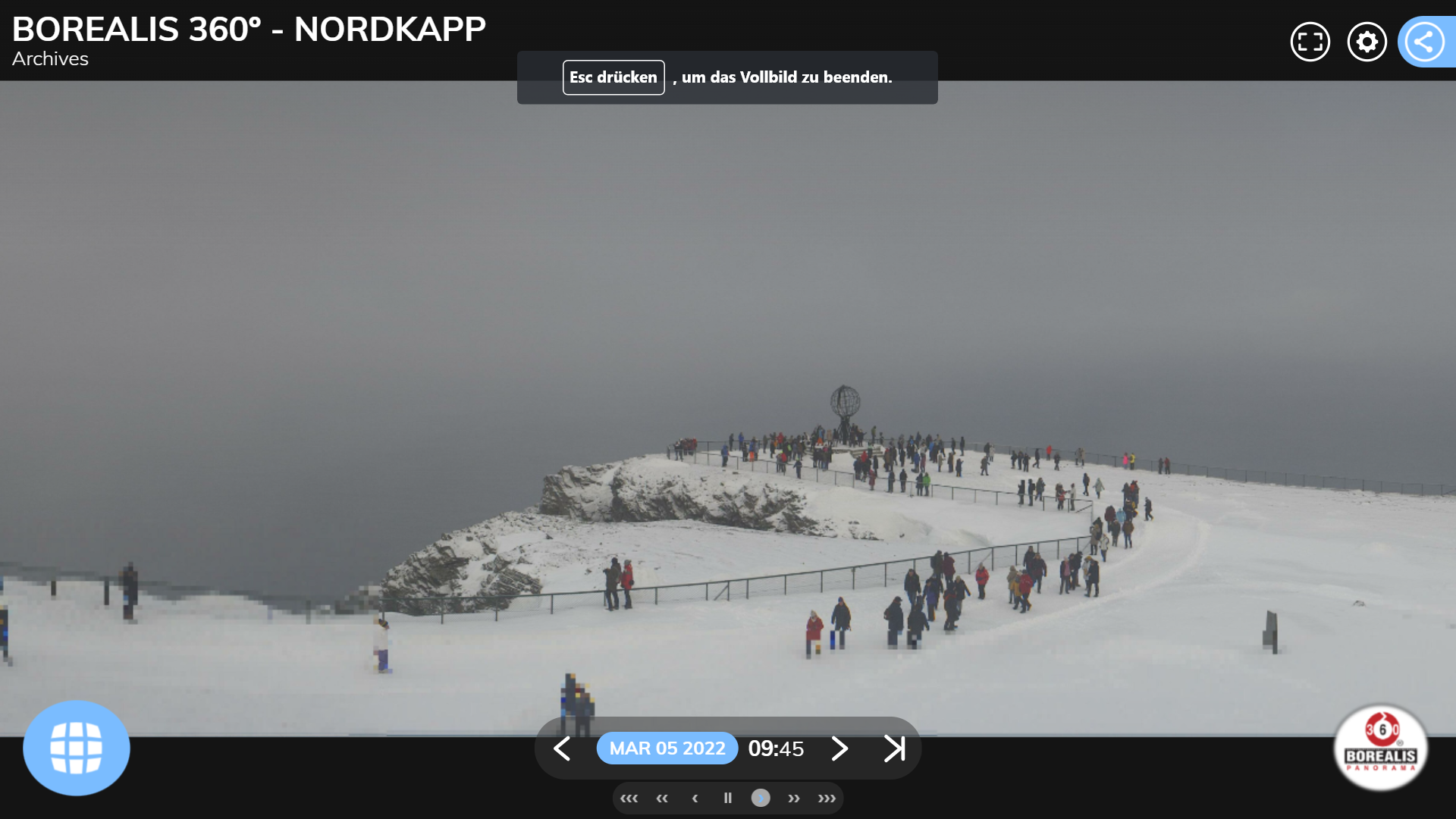This screenshot has width=1456, height=819.
Task: Open the settings gear menu
Action: (x=1367, y=42)
